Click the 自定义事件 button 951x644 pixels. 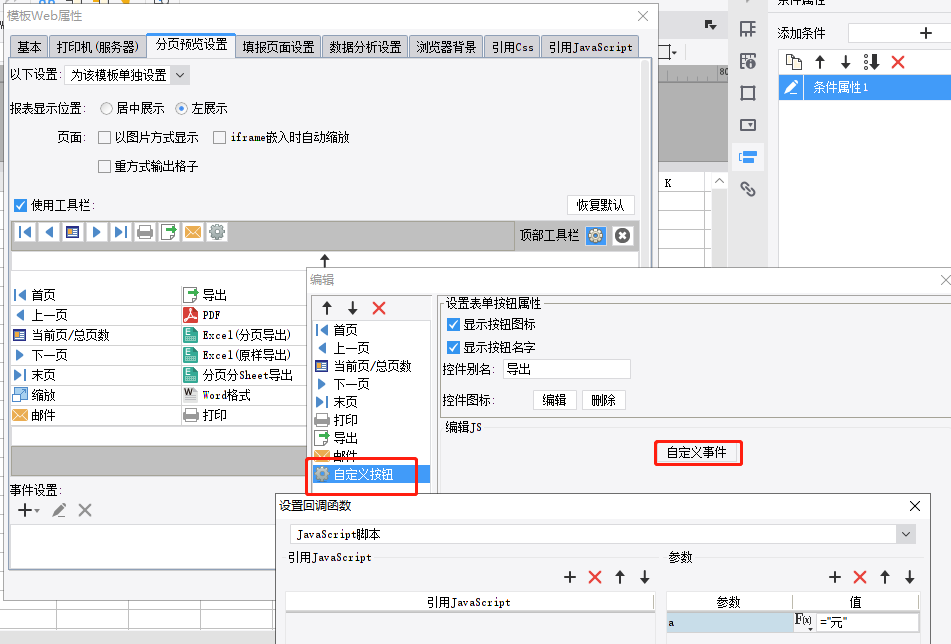click(x=697, y=452)
